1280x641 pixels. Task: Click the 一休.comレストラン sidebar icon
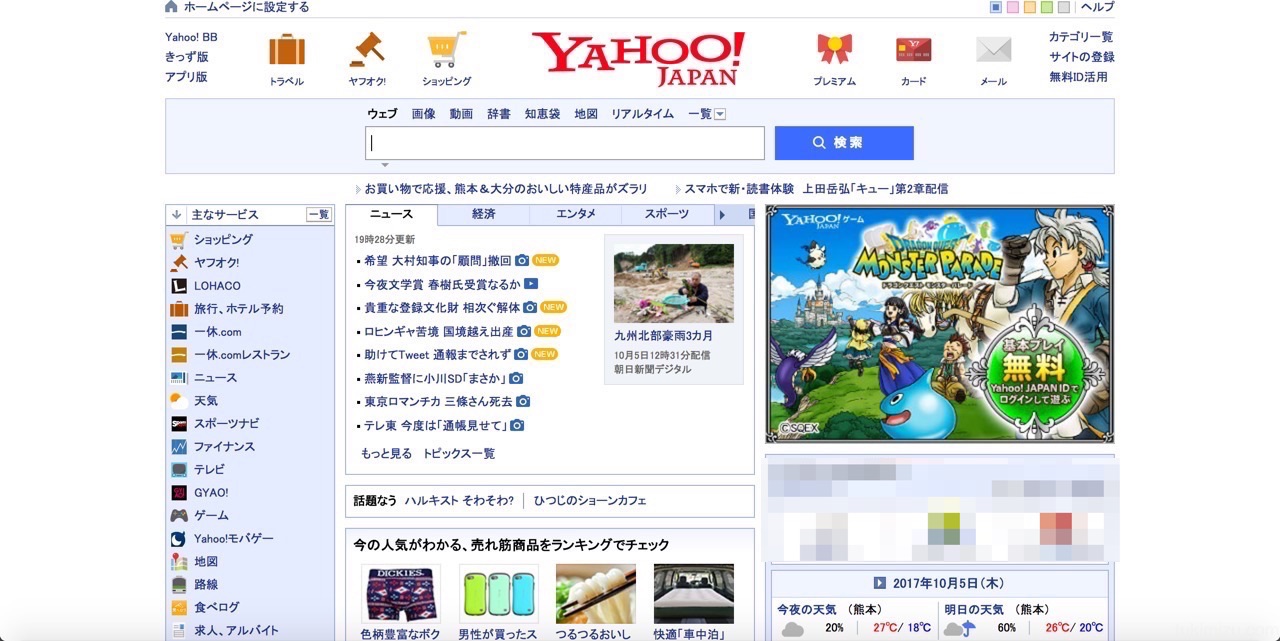pyautogui.click(x=179, y=355)
